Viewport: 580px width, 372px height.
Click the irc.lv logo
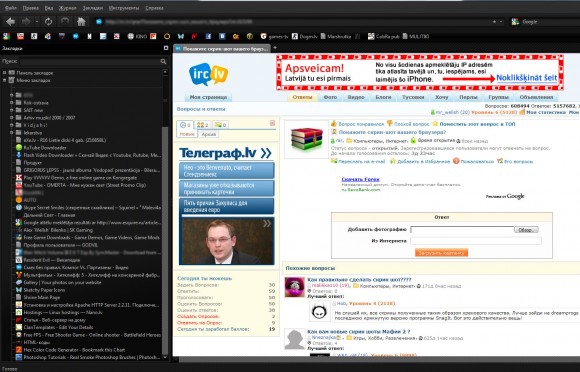[208, 74]
